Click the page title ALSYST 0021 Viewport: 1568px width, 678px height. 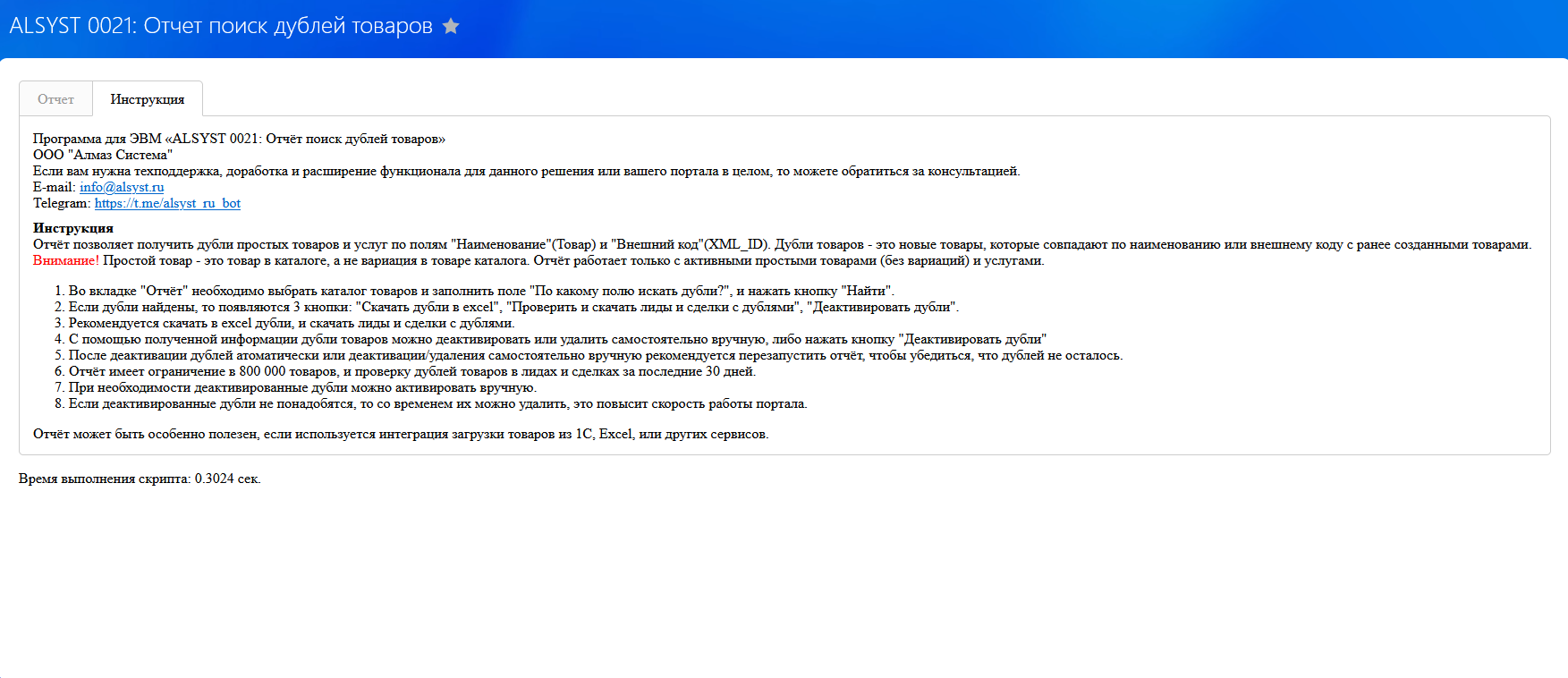coord(221,26)
